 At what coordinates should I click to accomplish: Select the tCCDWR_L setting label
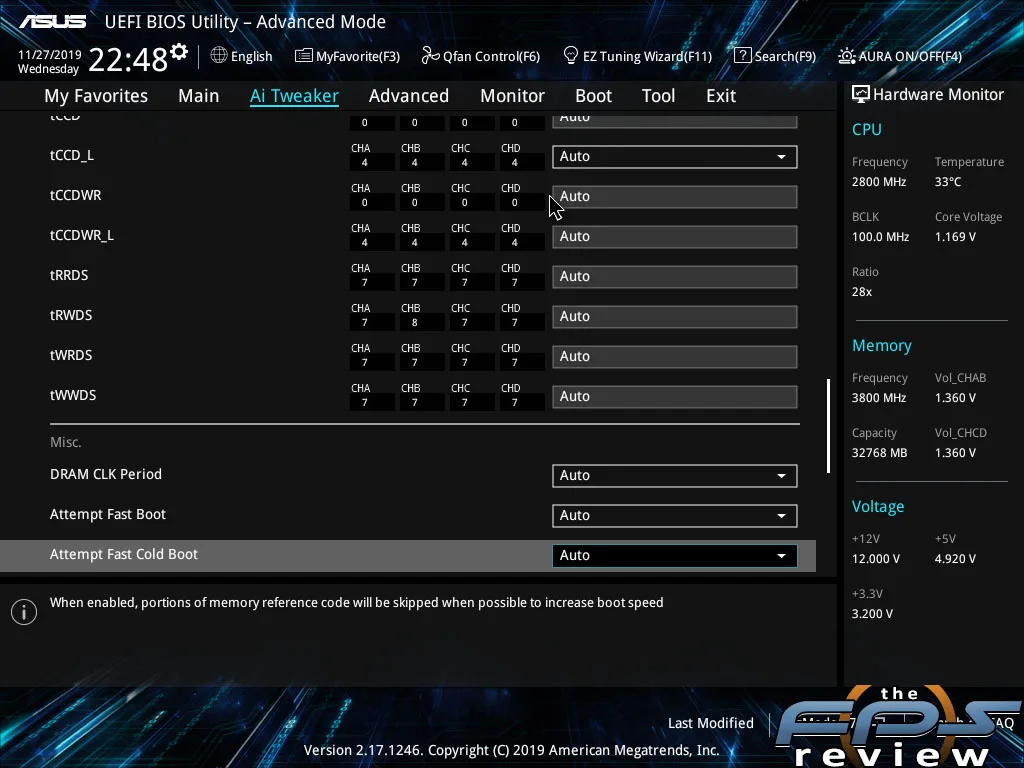82,235
